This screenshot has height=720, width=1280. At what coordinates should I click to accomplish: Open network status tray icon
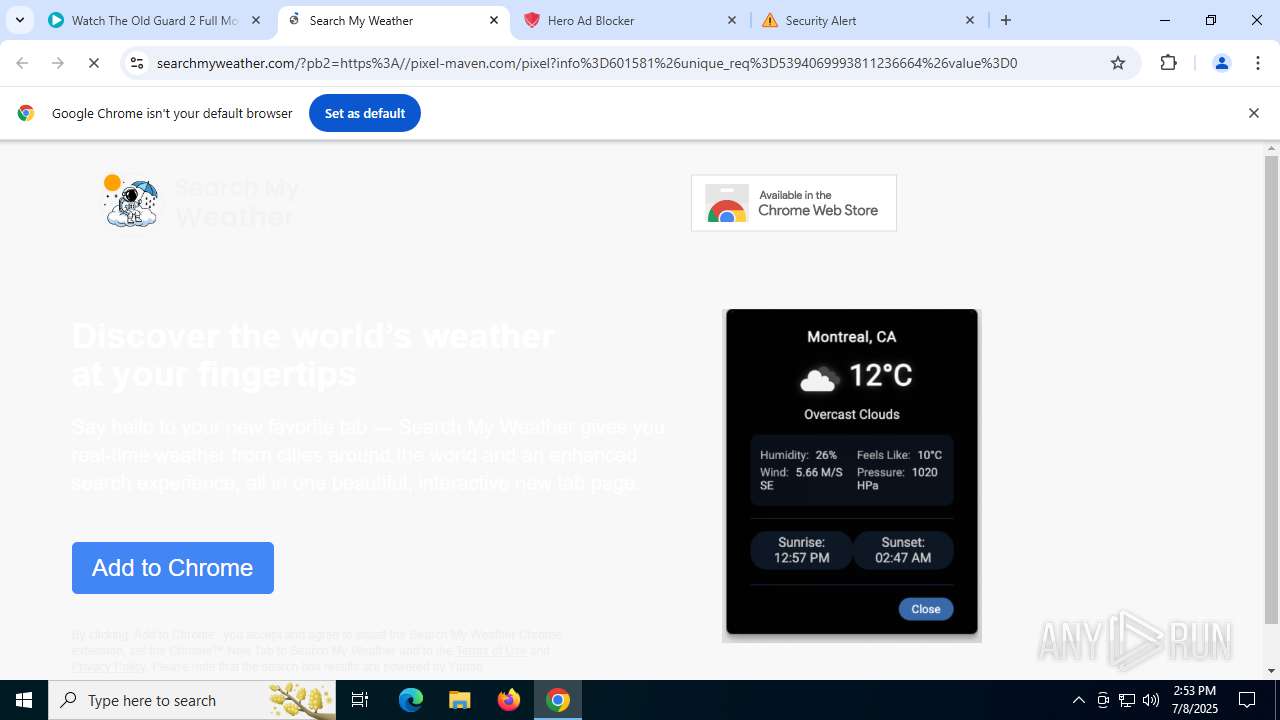click(1127, 700)
